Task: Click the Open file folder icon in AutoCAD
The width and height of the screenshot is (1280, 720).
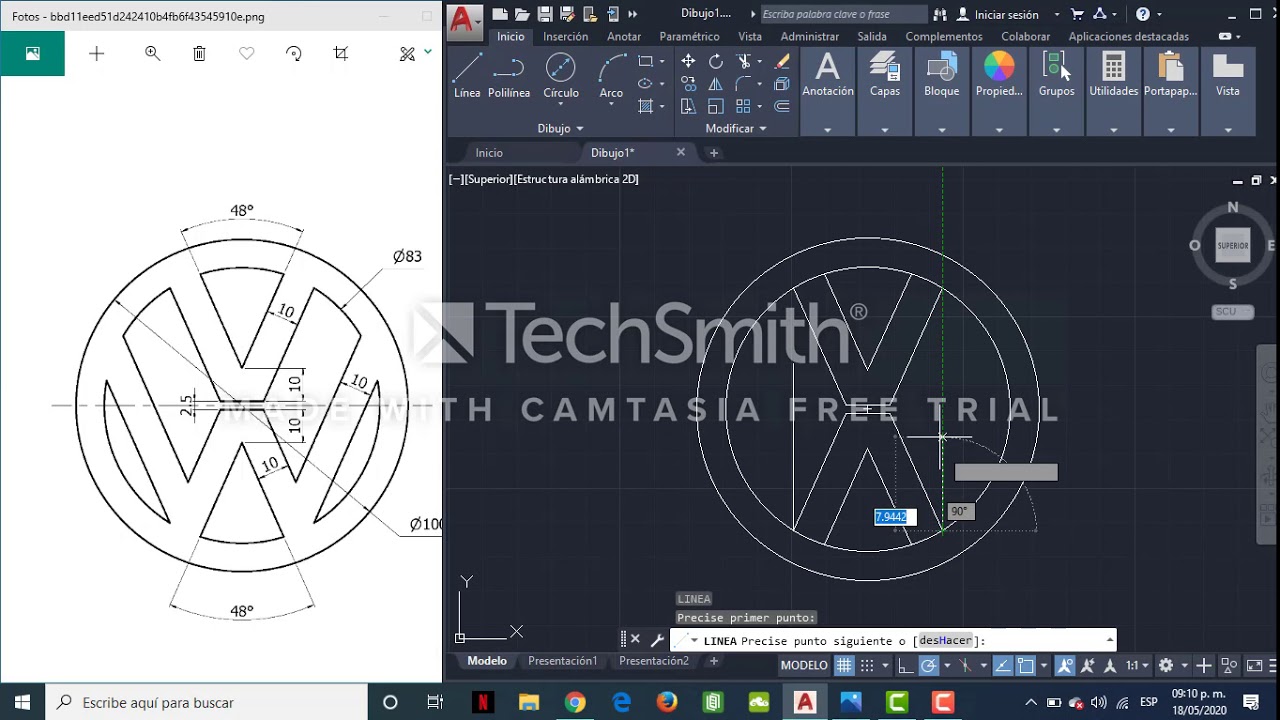Action: point(522,14)
